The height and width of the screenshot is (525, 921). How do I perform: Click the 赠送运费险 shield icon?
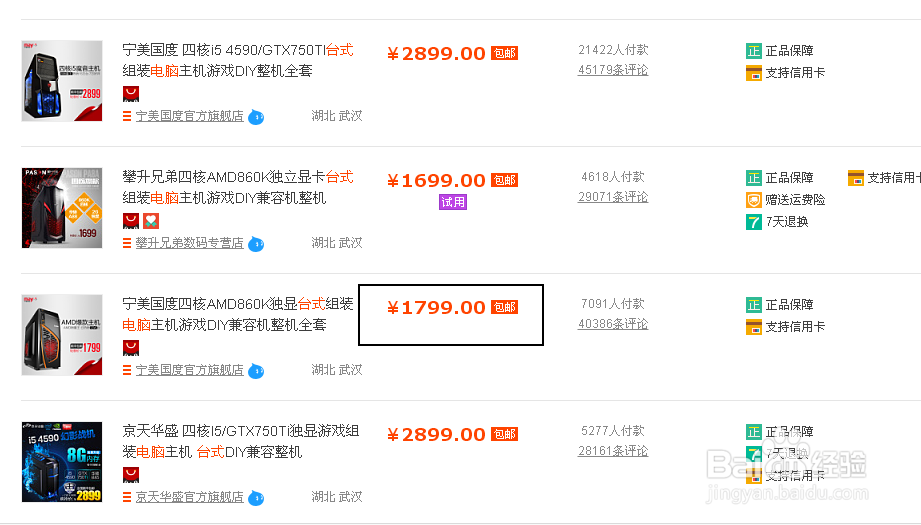(754, 200)
